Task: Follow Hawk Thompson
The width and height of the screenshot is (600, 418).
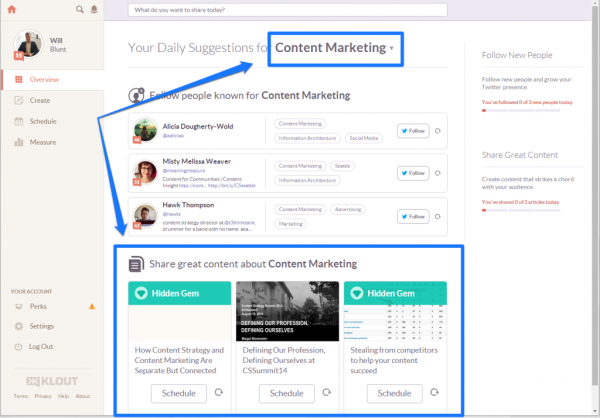Action: (413, 217)
